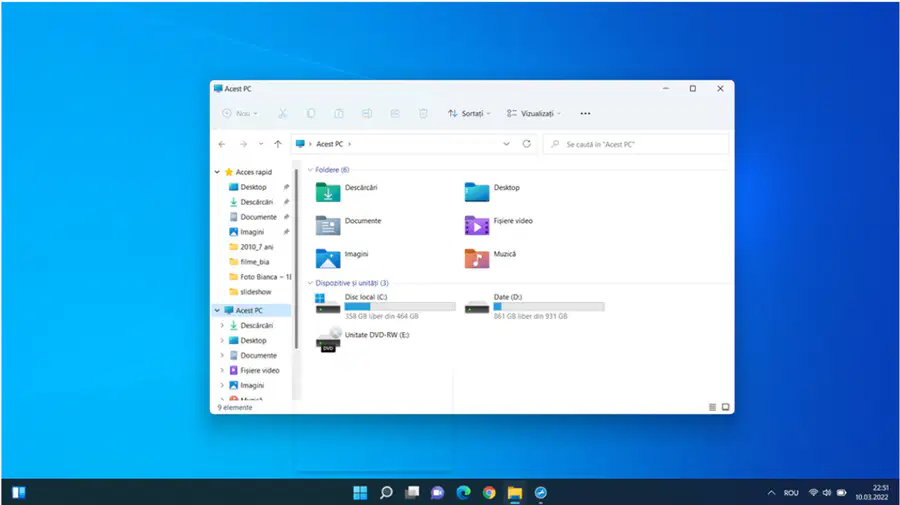Refresh the Acest PC view
The width and height of the screenshot is (900, 505).
(526, 144)
